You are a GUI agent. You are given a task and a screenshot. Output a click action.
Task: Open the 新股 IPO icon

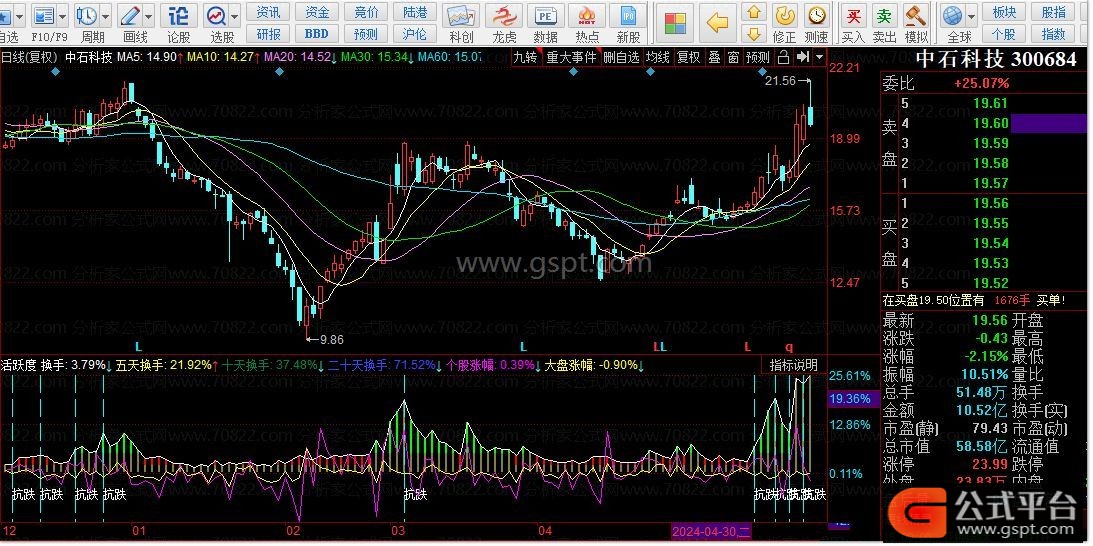point(628,16)
